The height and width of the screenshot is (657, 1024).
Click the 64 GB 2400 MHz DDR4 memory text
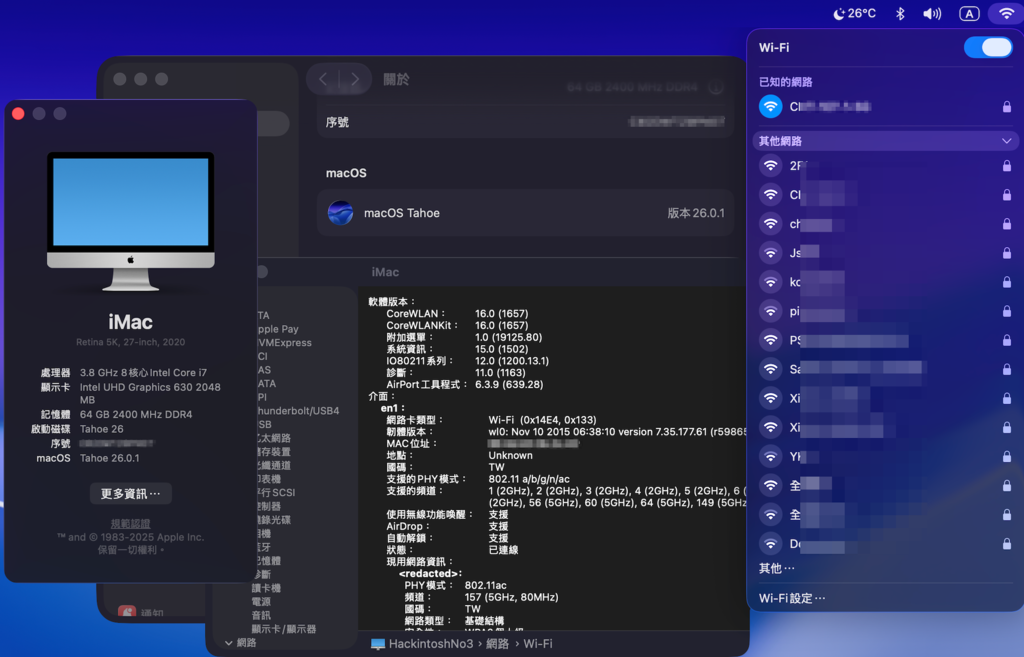pos(136,414)
